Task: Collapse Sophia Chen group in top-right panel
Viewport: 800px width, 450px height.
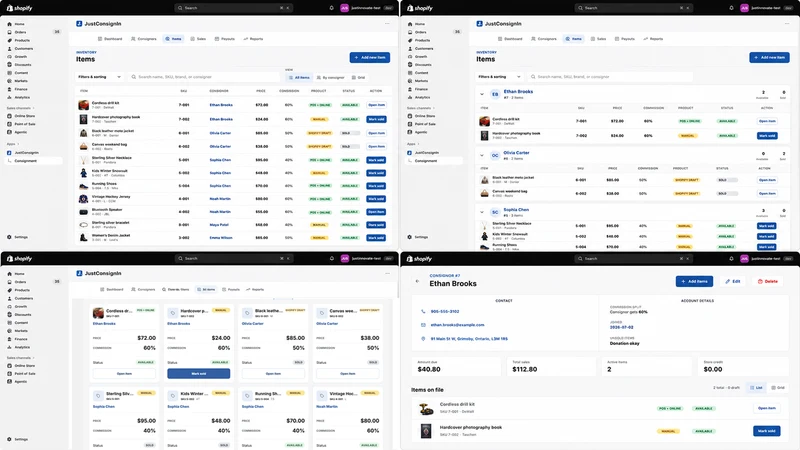Action: 482,212
